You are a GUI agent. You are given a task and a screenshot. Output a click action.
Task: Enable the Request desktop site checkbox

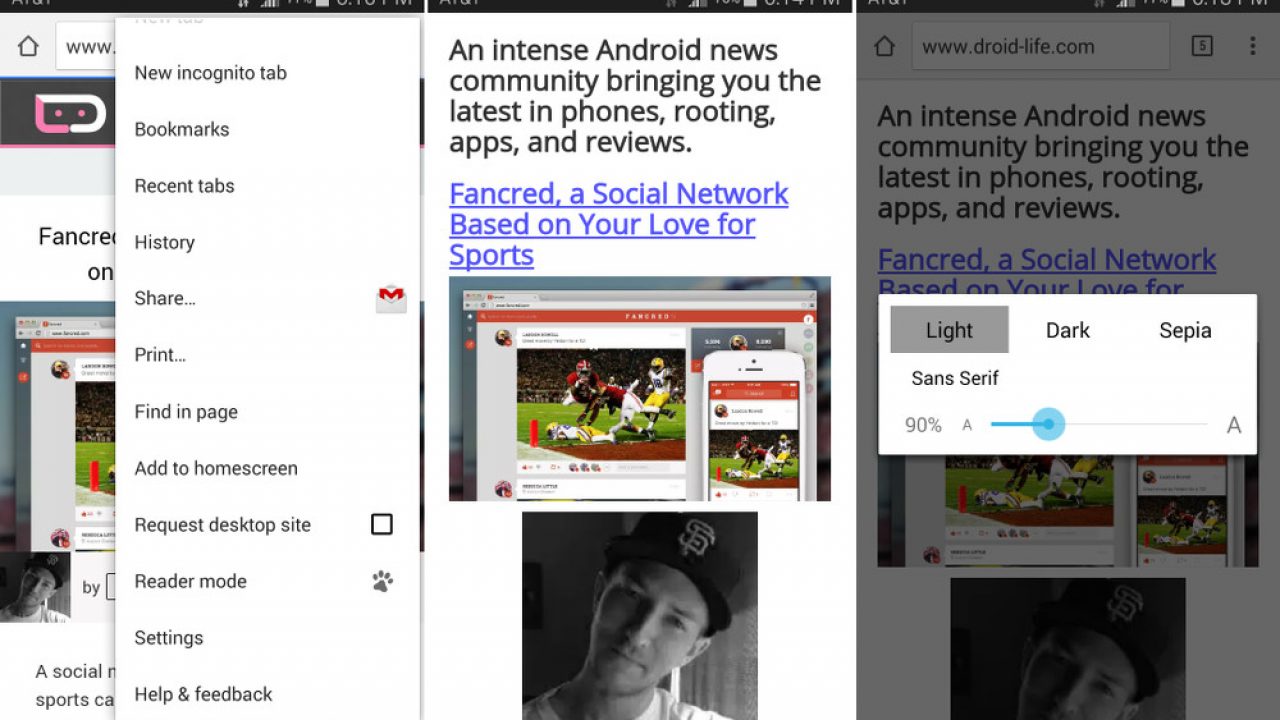[382, 525]
